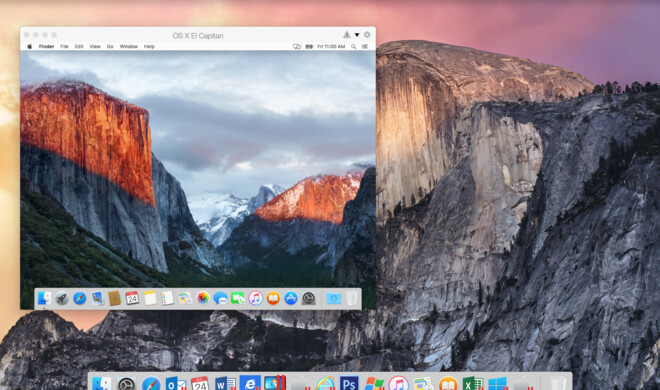Open Maps in the host dock
660x390 pixels.
(423, 384)
